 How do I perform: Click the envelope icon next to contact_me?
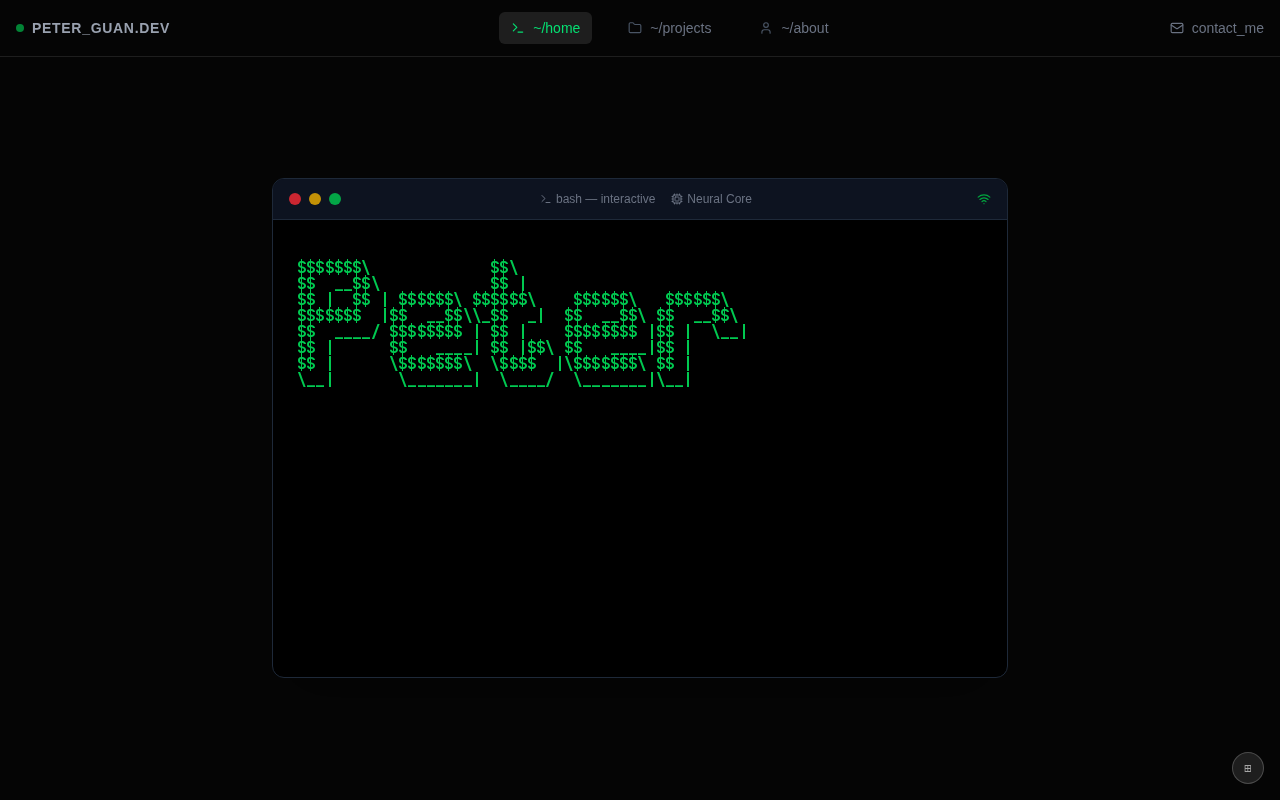[1177, 28]
